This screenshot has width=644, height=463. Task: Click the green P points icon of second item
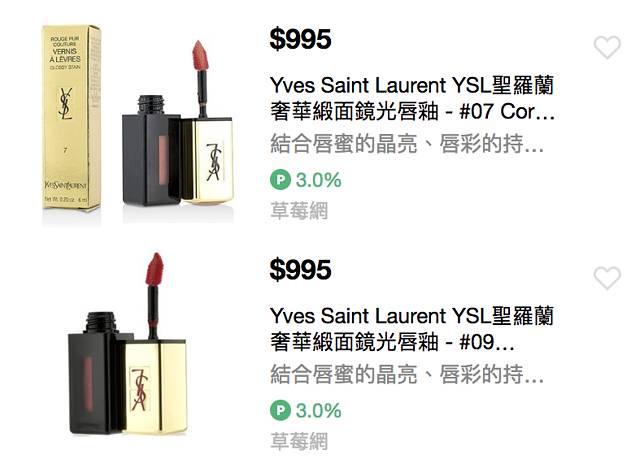pos(280,410)
